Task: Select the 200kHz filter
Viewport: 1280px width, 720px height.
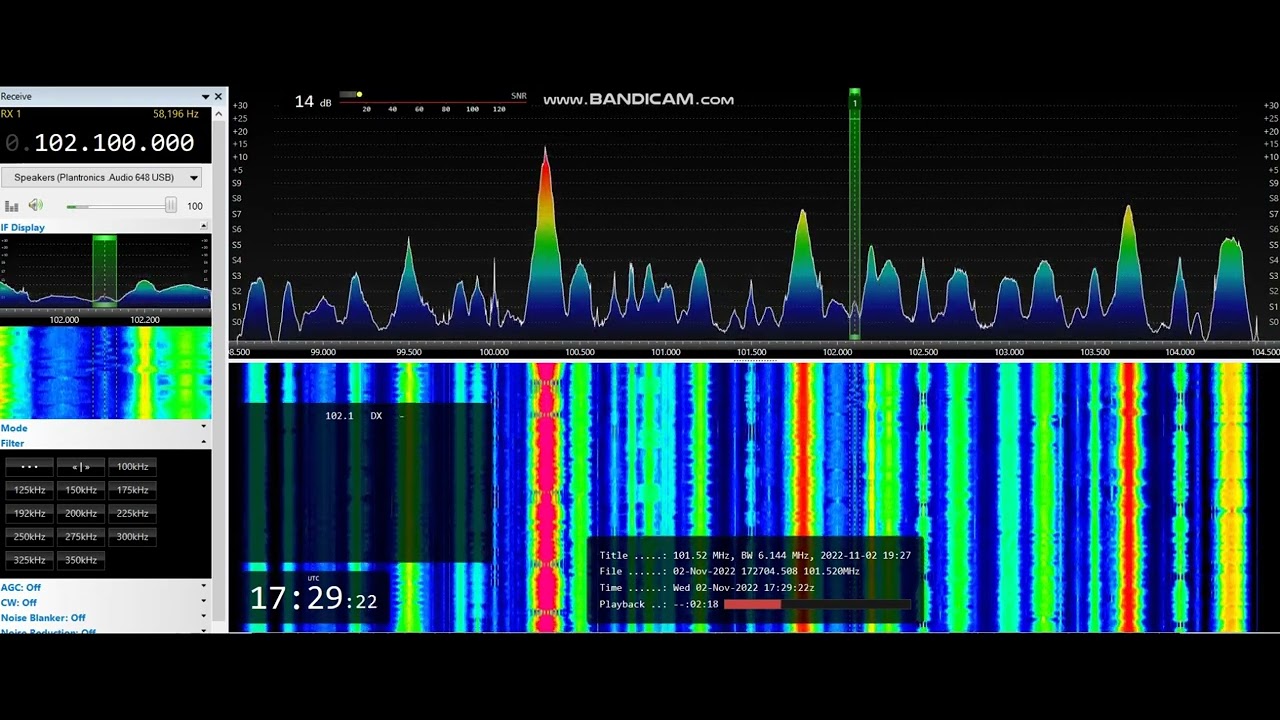Action: click(81, 513)
